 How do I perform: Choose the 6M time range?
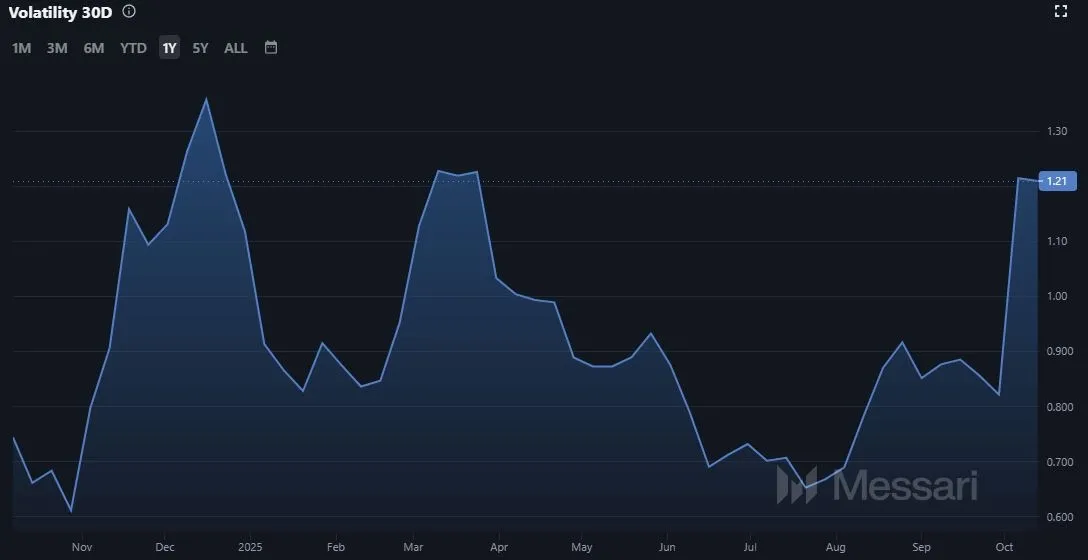tap(94, 48)
